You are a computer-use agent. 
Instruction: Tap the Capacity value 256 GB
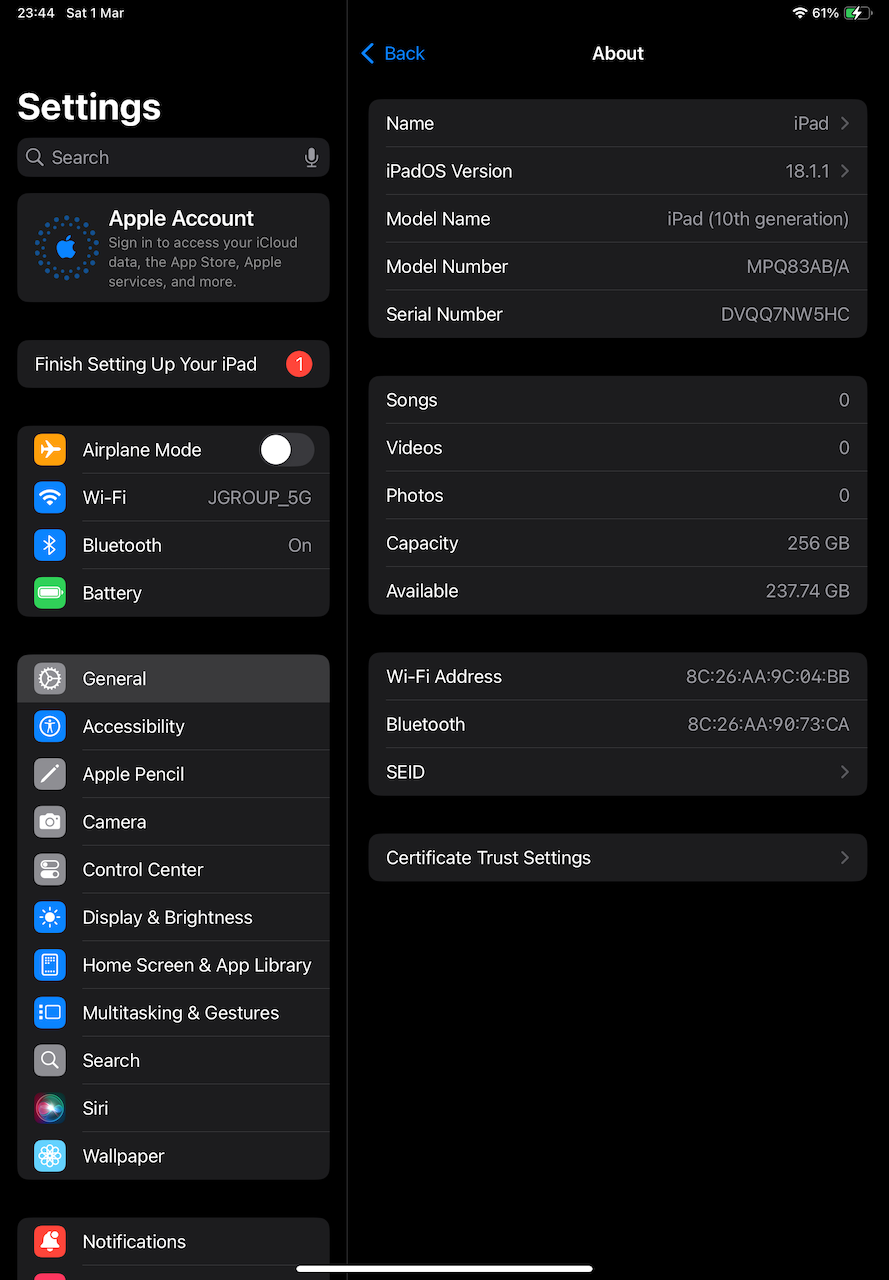click(x=818, y=544)
